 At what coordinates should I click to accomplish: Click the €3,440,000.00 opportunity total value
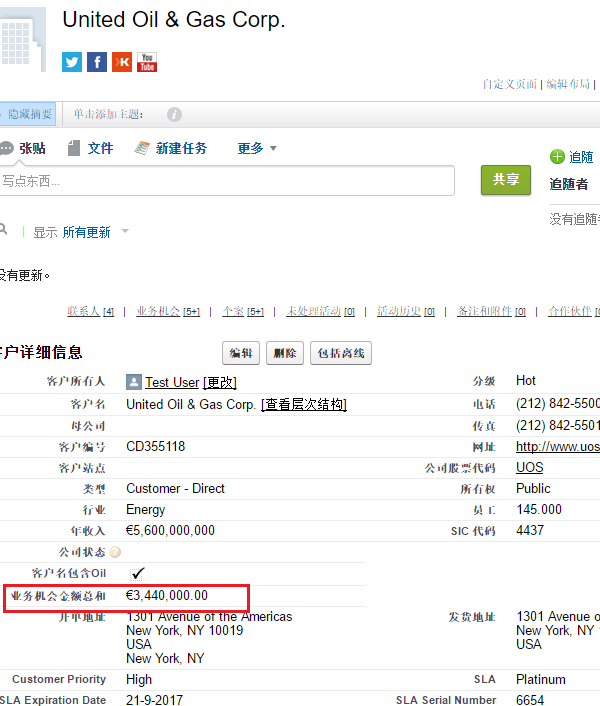(167, 596)
